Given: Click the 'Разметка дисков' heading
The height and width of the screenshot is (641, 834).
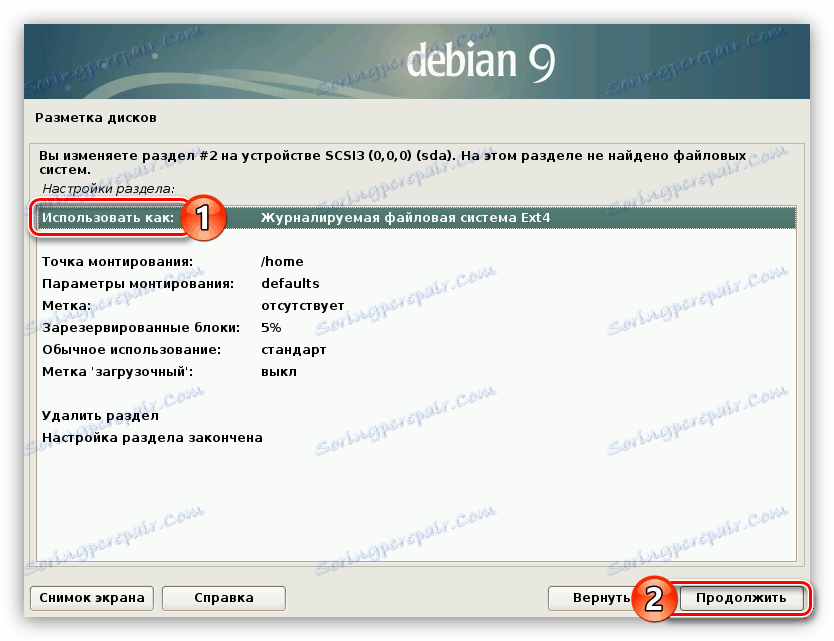Looking at the screenshot, I should 96,118.
